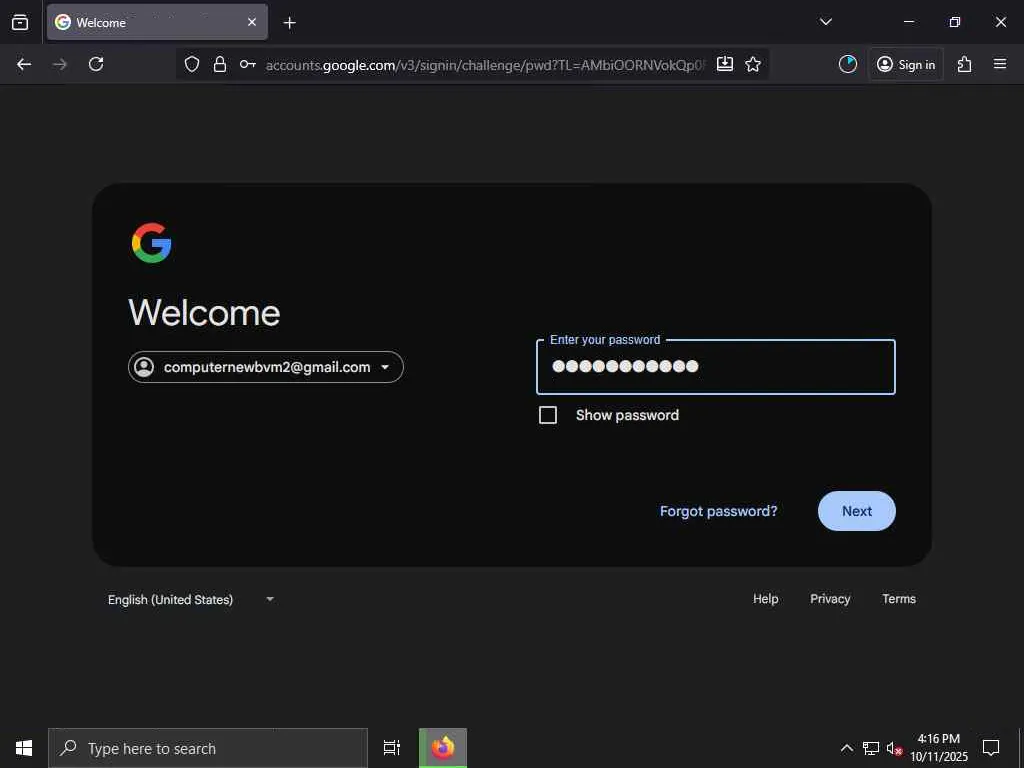The image size is (1024, 768).
Task: Click the Firefox taskbar icon
Action: [443, 748]
